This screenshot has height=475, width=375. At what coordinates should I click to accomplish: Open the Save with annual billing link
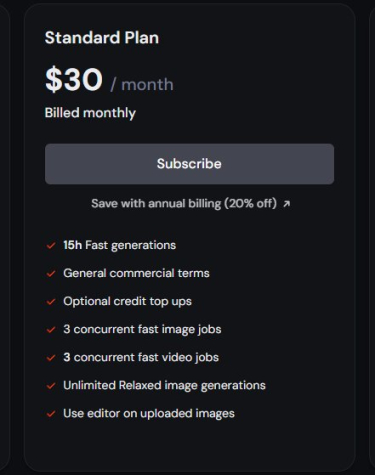coord(184,203)
